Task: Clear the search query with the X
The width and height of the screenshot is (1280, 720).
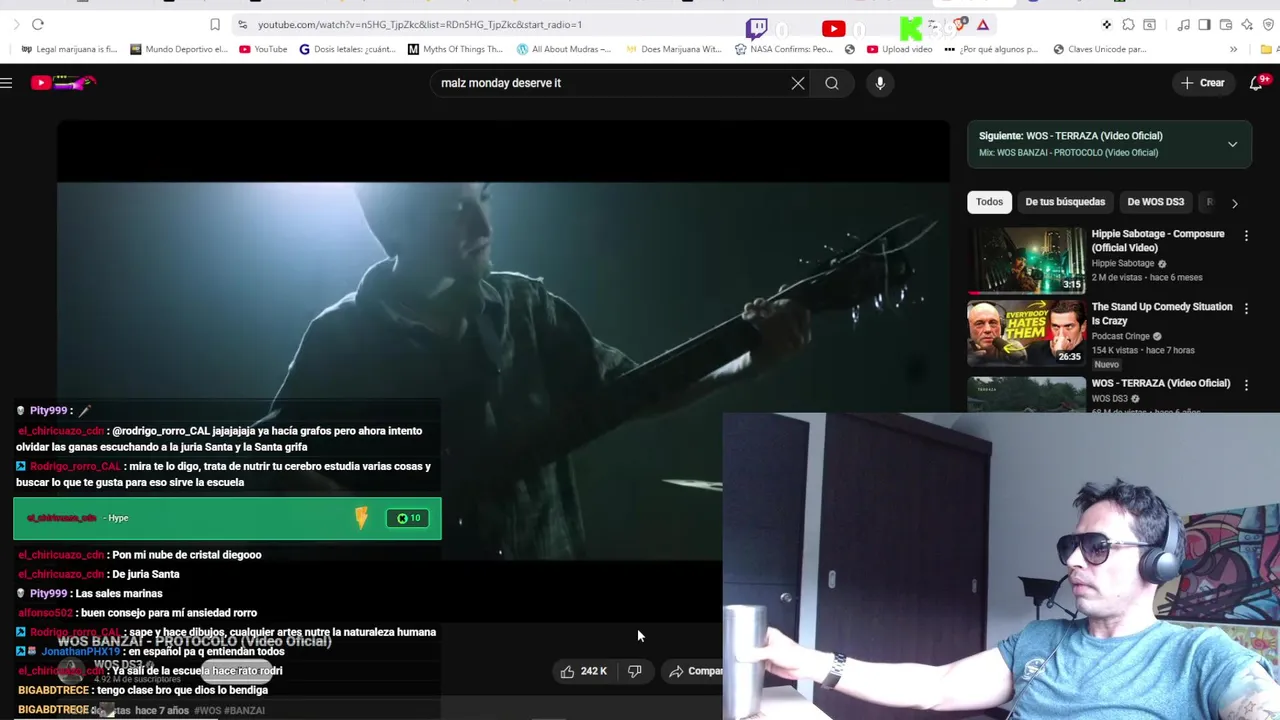Action: point(798,83)
